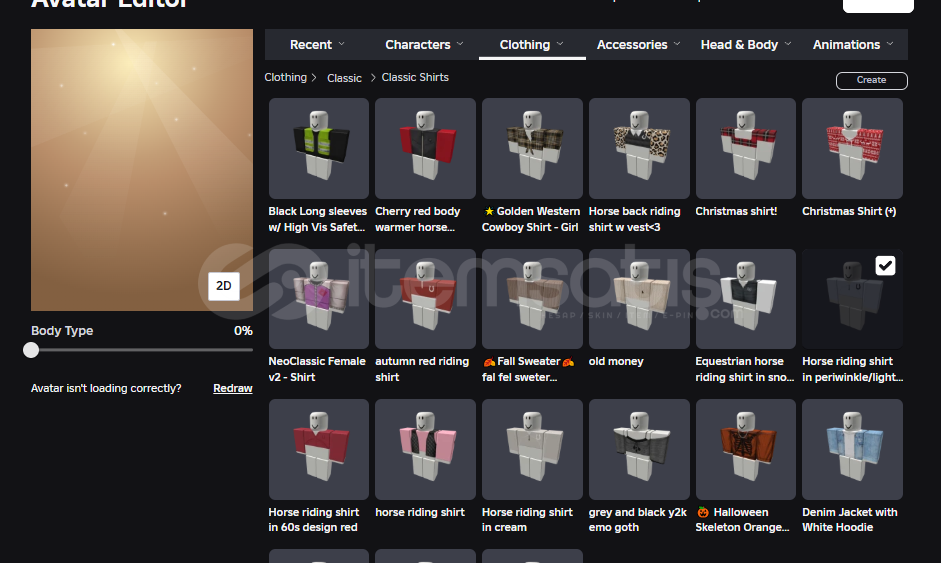Expand the Accessories dropdown chevron

pos(677,44)
